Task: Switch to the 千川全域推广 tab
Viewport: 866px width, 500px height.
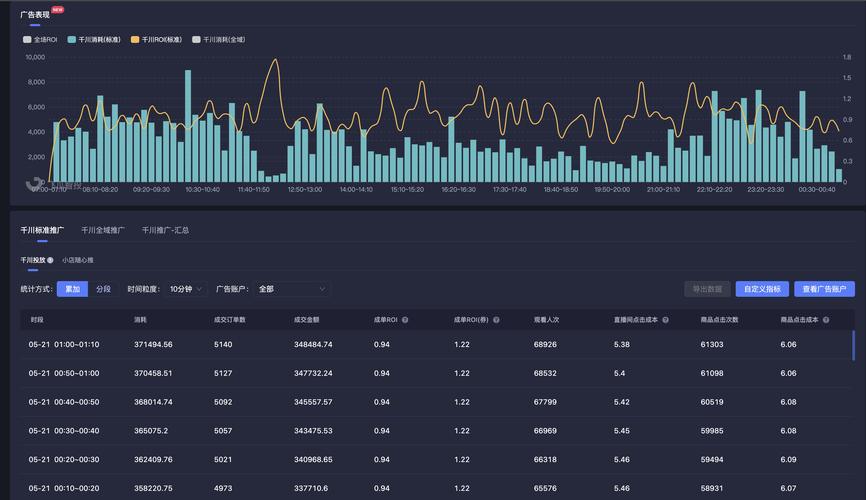Action: [x=103, y=230]
